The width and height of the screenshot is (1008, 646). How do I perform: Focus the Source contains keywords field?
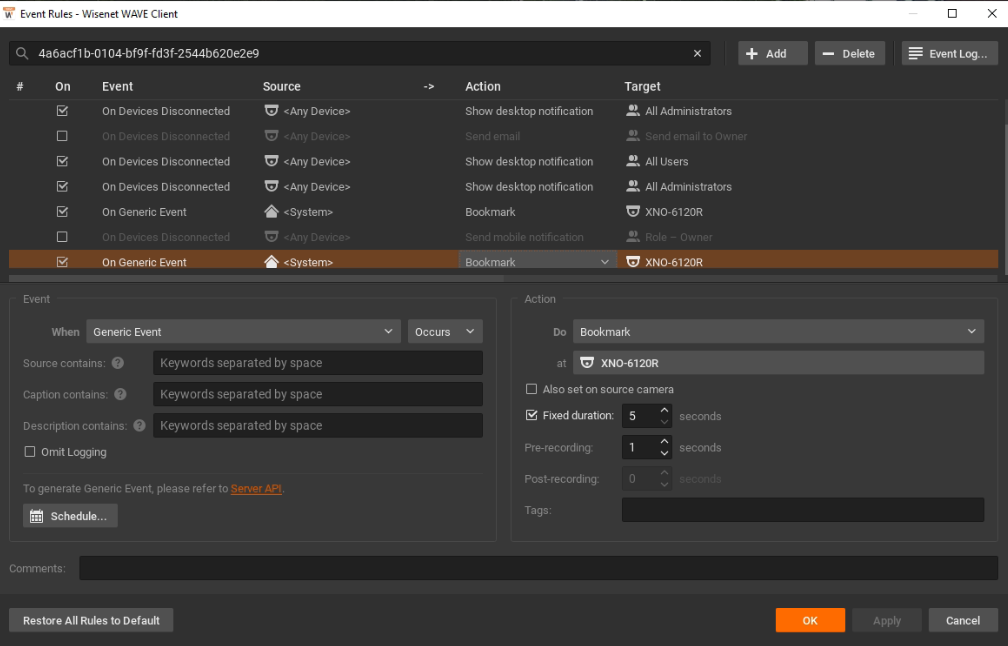click(x=318, y=363)
